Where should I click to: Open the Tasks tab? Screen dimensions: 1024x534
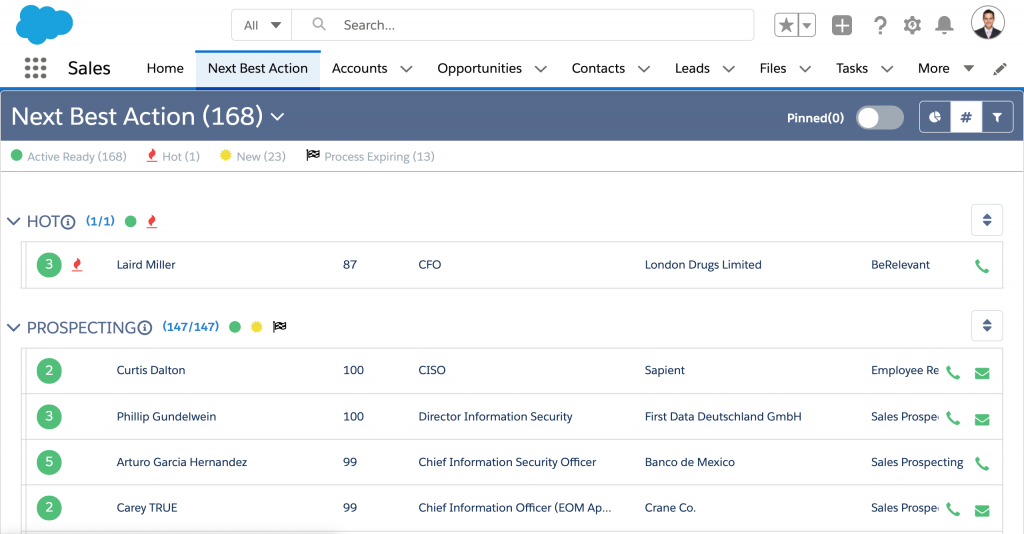pos(852,69)
